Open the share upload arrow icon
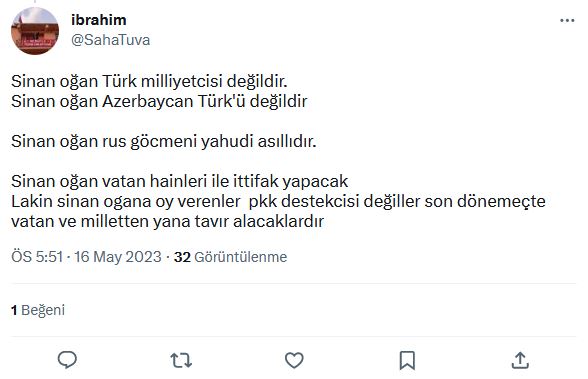 point(520,360)
